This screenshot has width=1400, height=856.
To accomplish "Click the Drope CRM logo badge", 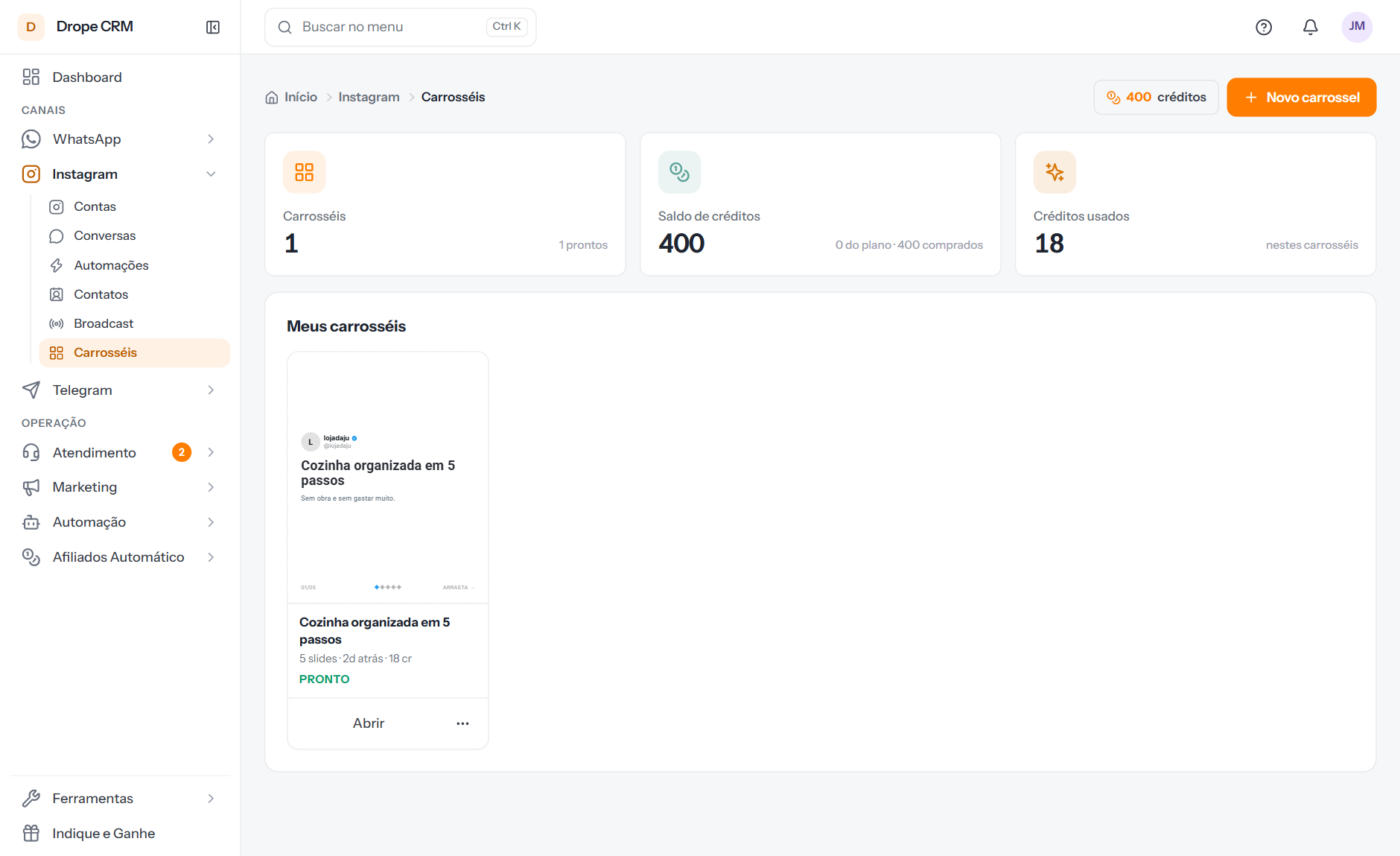I will click(x=31, y=27).
